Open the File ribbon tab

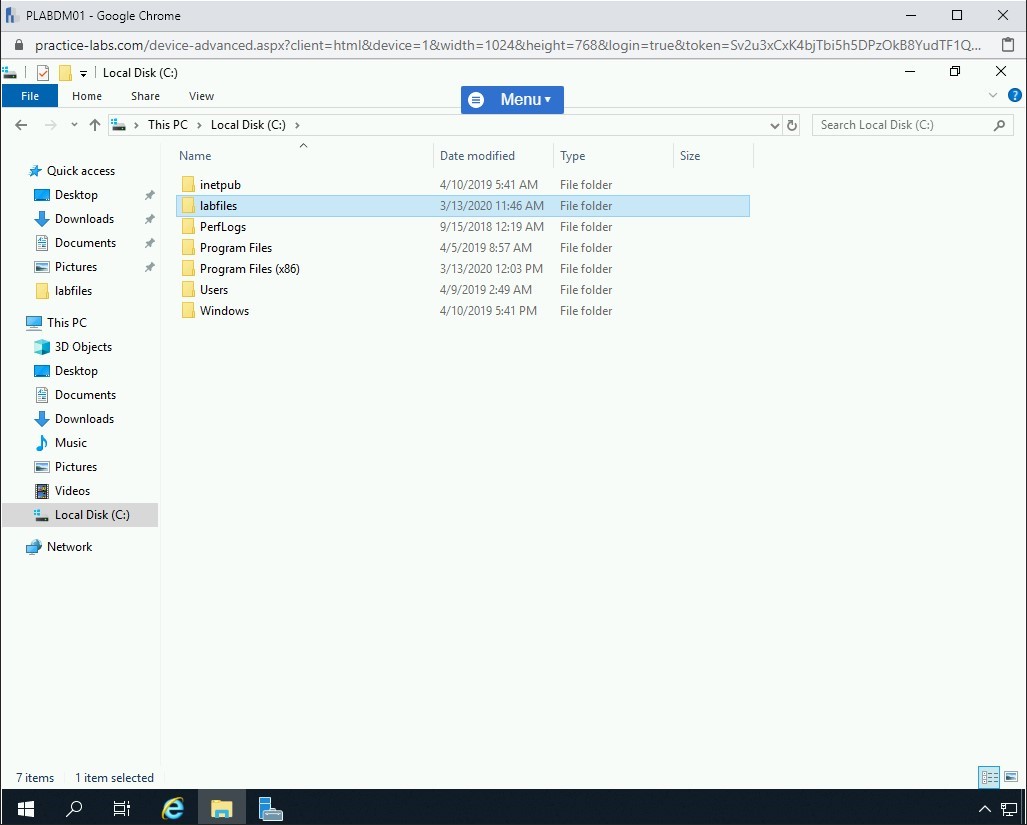(x=30, y=96)
